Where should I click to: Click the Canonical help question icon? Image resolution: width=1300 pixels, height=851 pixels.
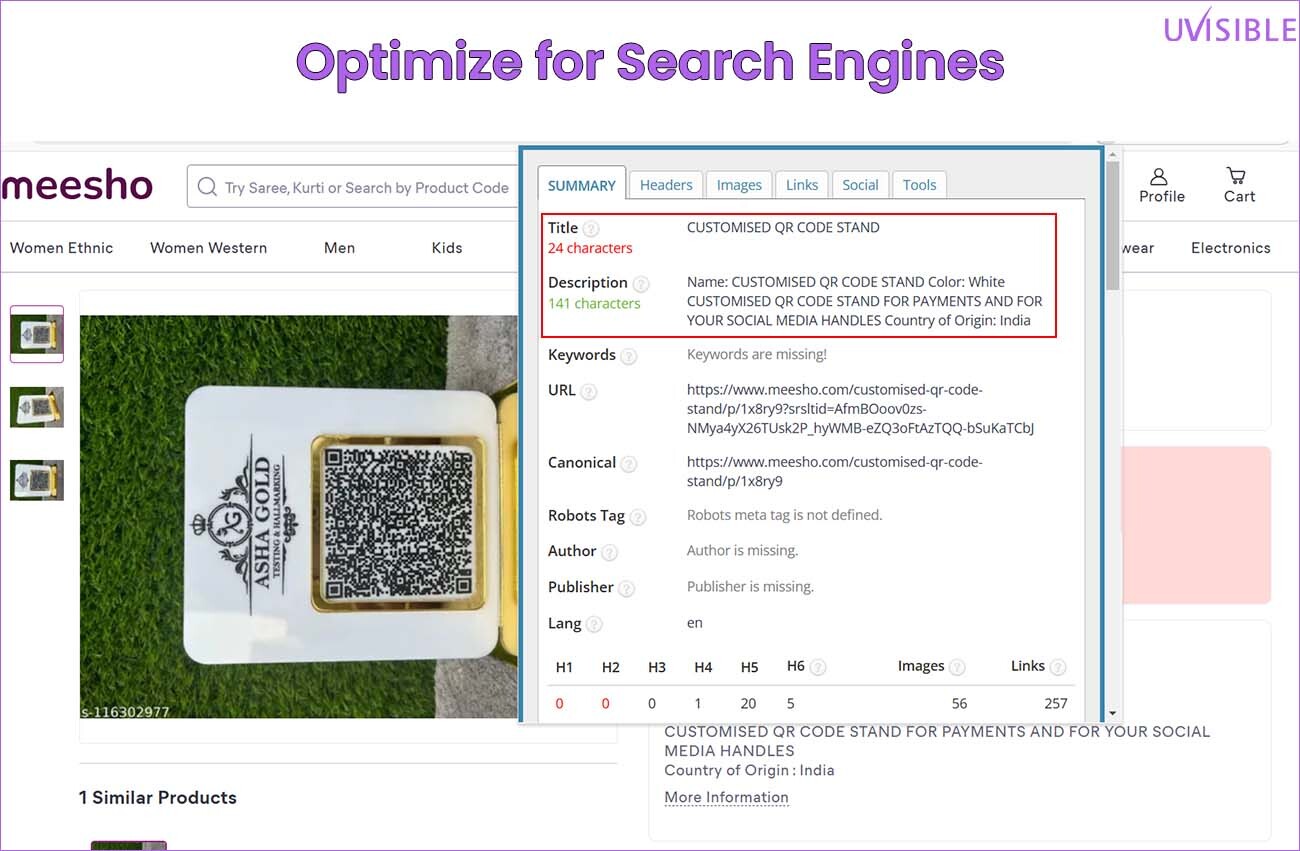(x=628, y=464)
